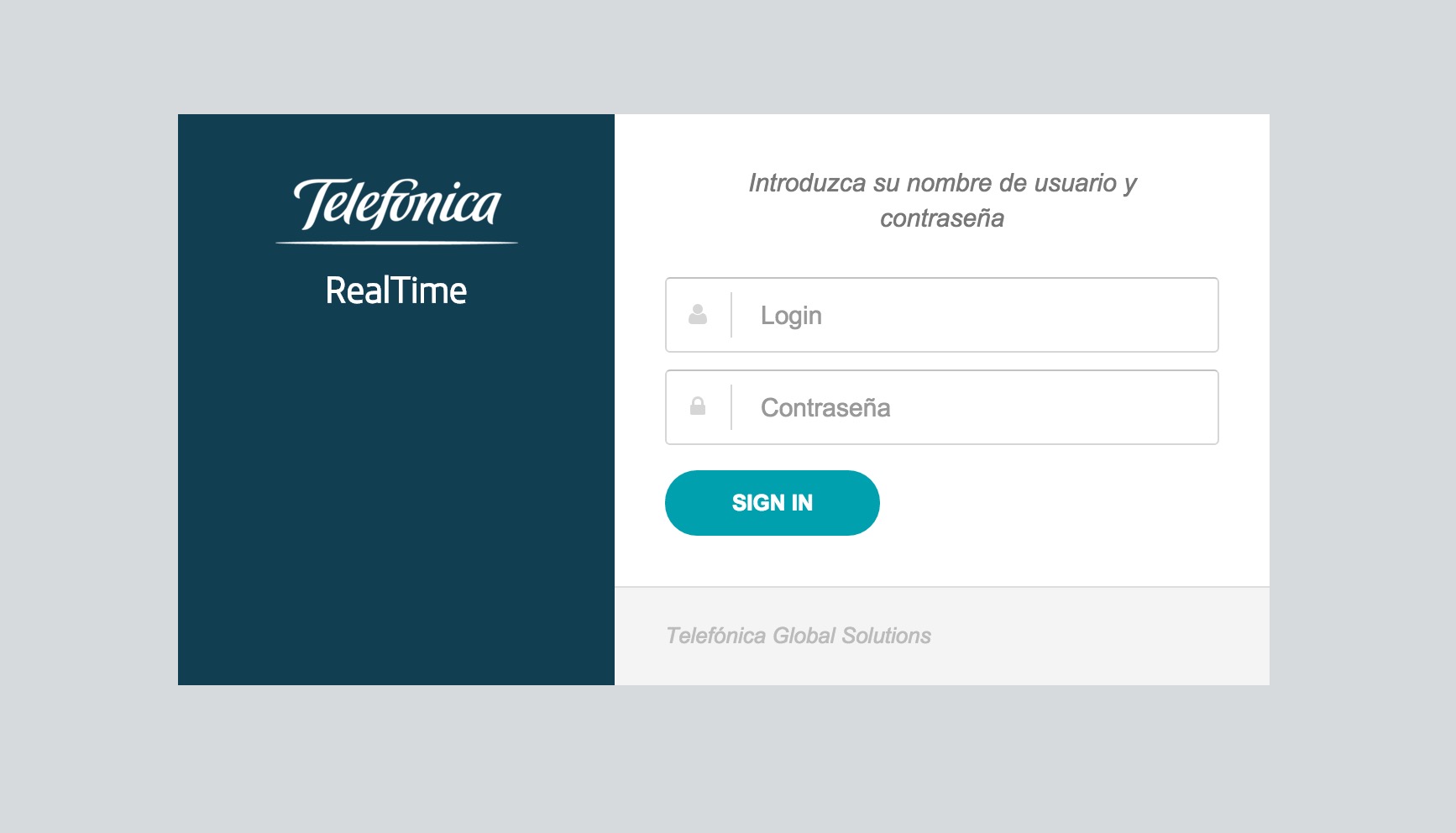Screen dimensions: 1456x833
Task: Click the user silhouette icon
Action: 697,315
